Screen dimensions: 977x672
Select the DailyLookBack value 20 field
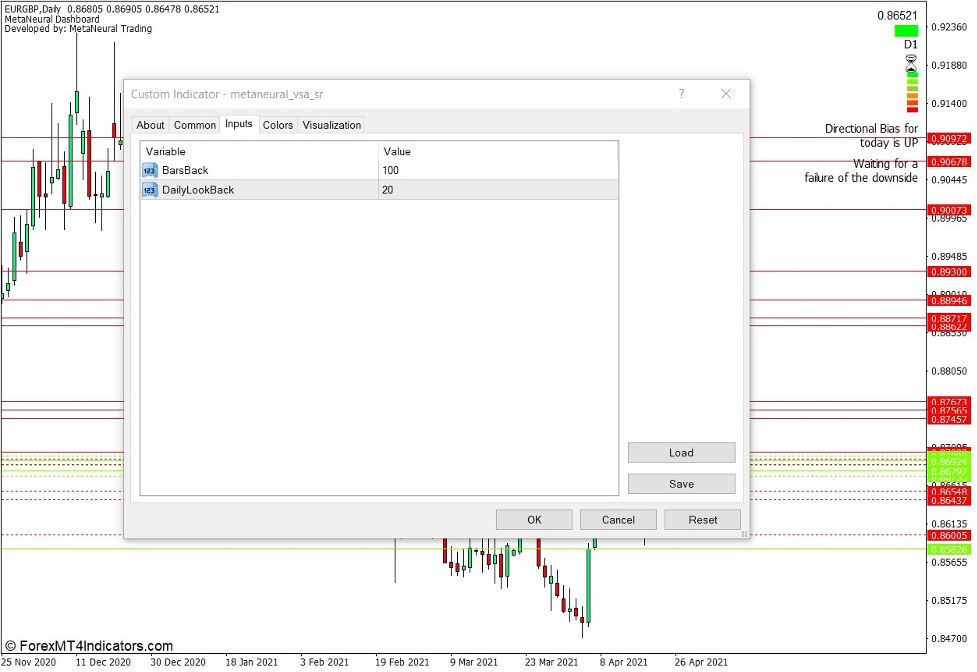click(x=497, y=189)
